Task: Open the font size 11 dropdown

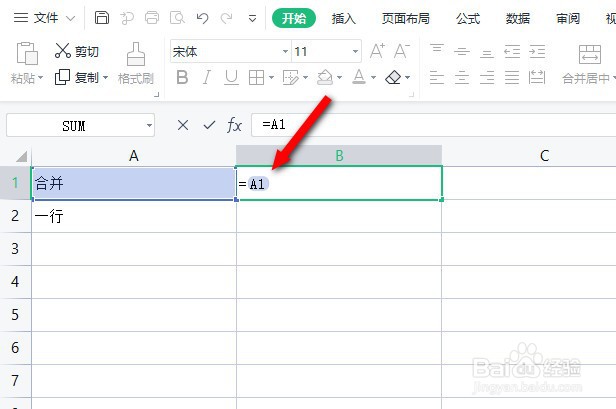Action: click(x=355, y=51)
